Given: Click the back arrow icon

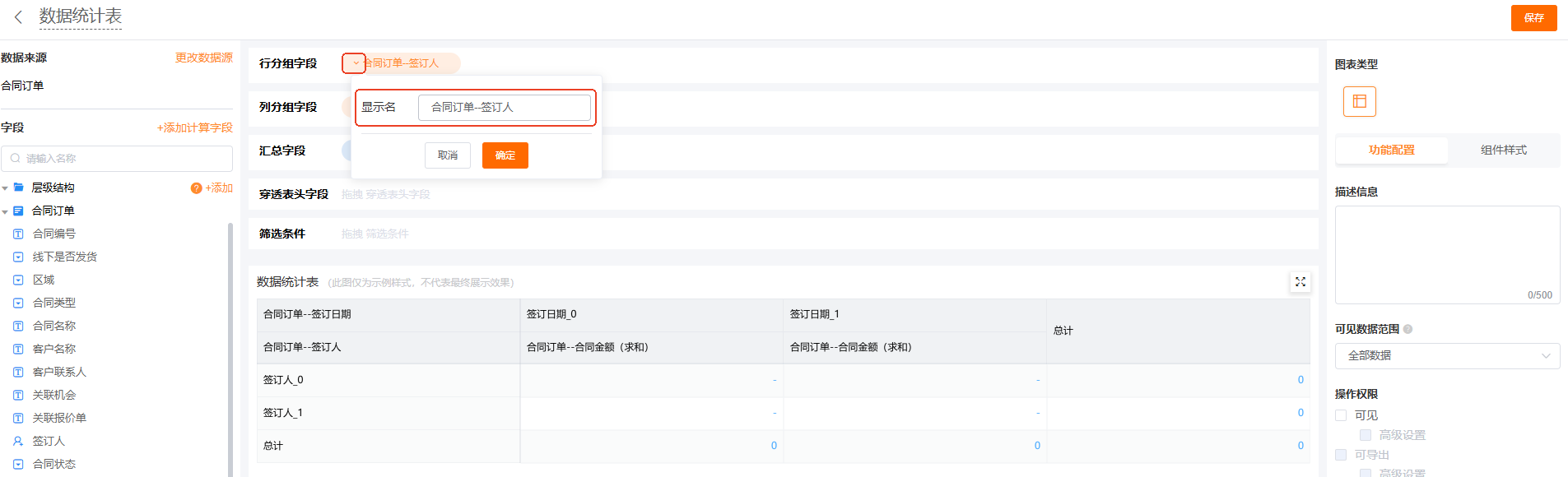Looking at the screenshot, I should (18, 17).
